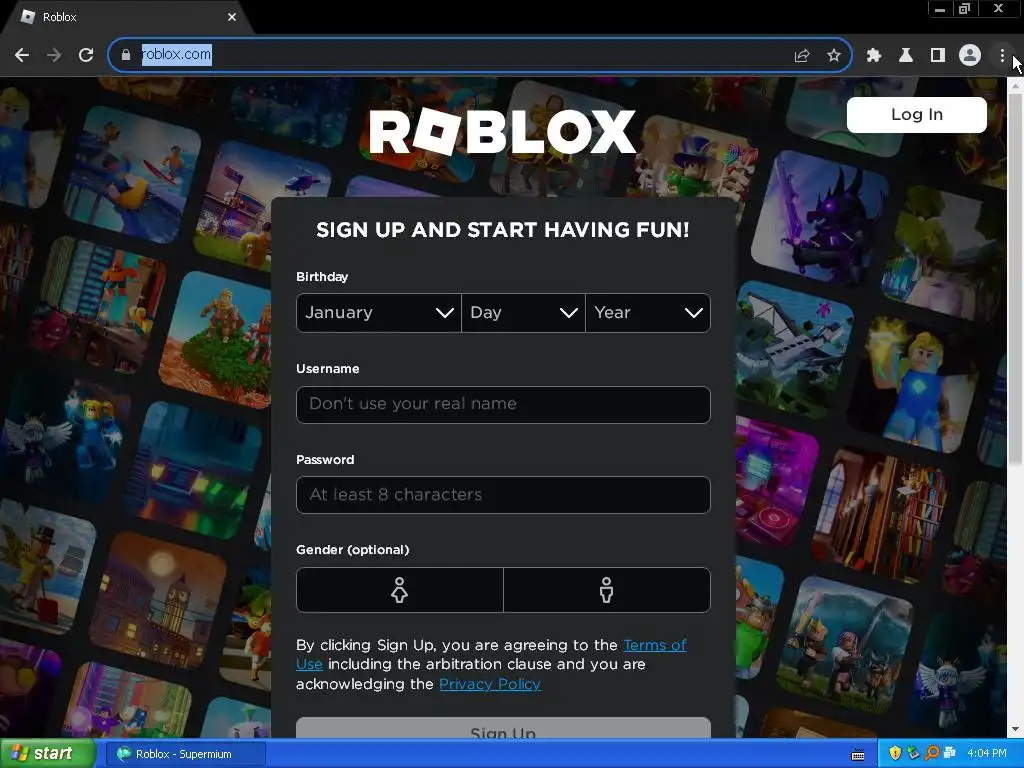Image resolution: width=1024 pixels, height=768 pixels.
Task: Click the Gender (optional) label
Action: tap(353, 550)
